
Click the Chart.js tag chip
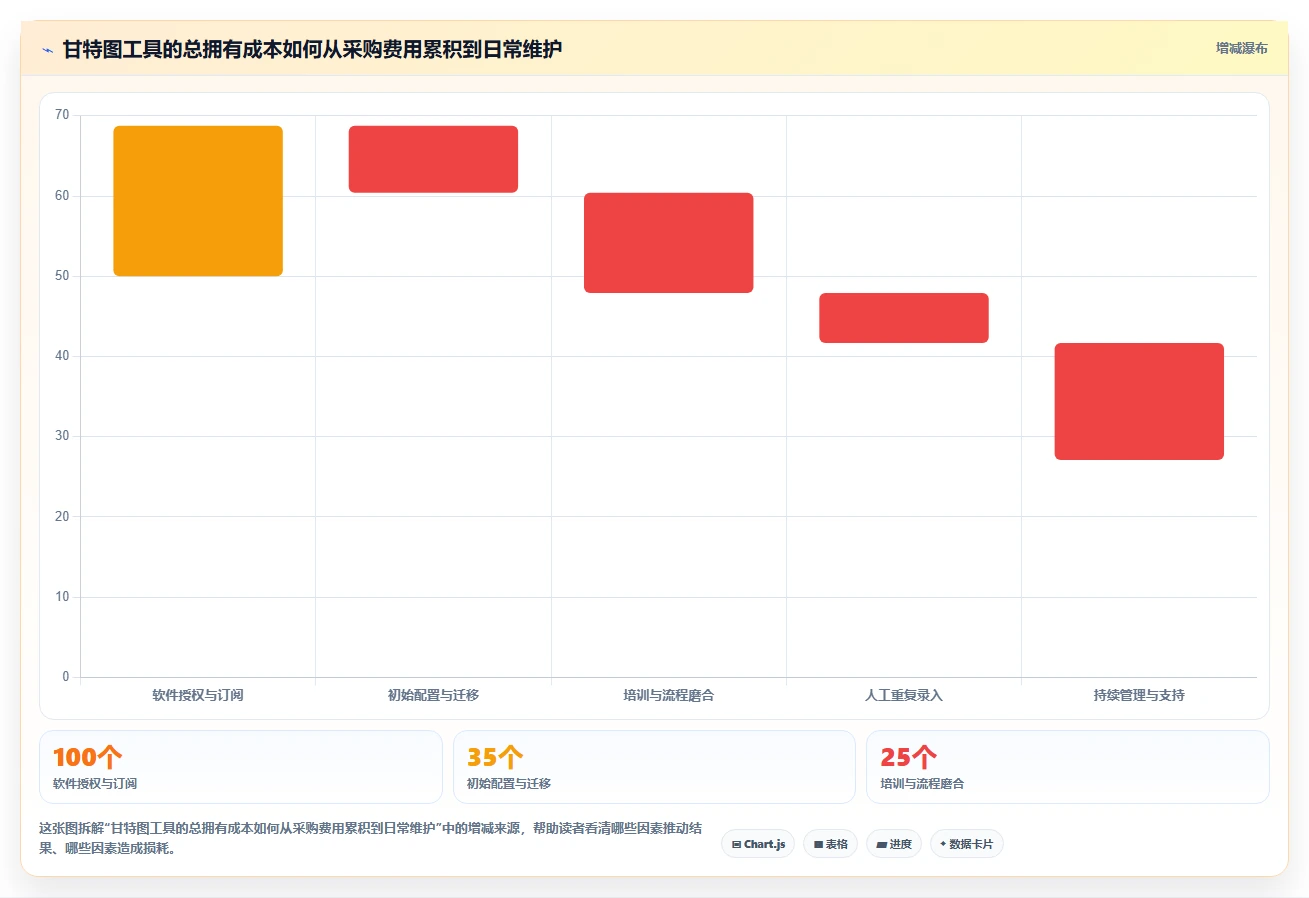point(758,844)
